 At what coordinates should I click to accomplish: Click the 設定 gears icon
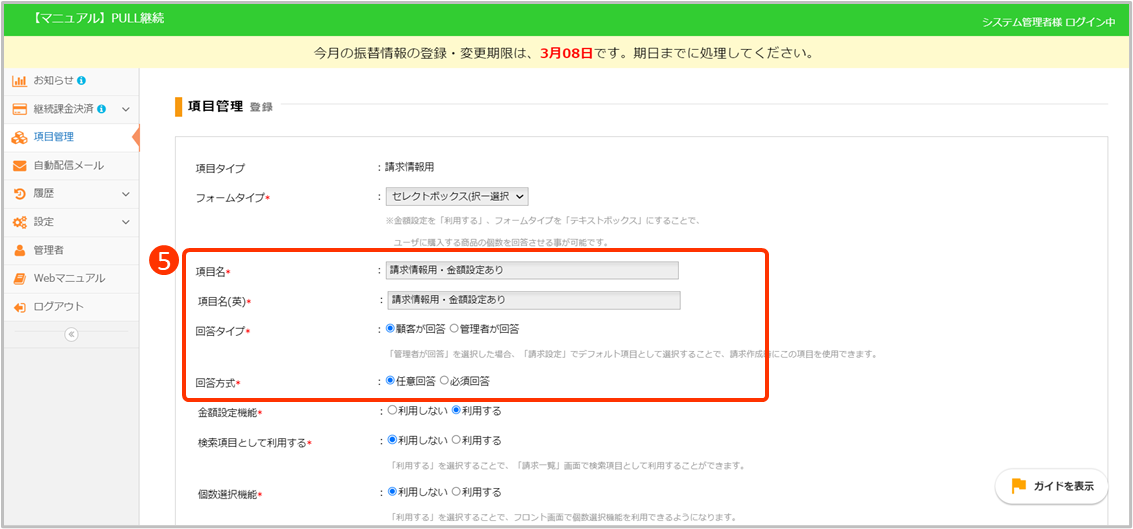19,221
